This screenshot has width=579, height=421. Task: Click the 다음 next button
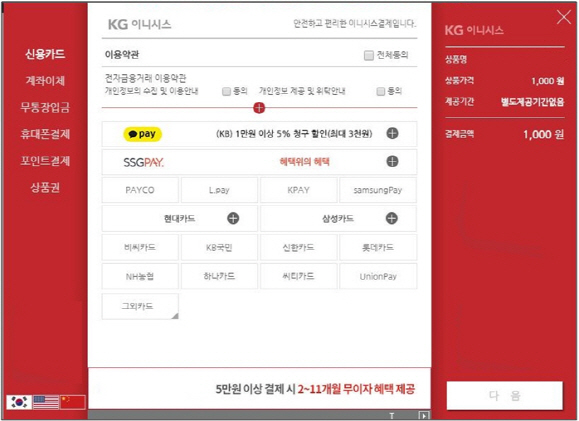tap(505, 396)
